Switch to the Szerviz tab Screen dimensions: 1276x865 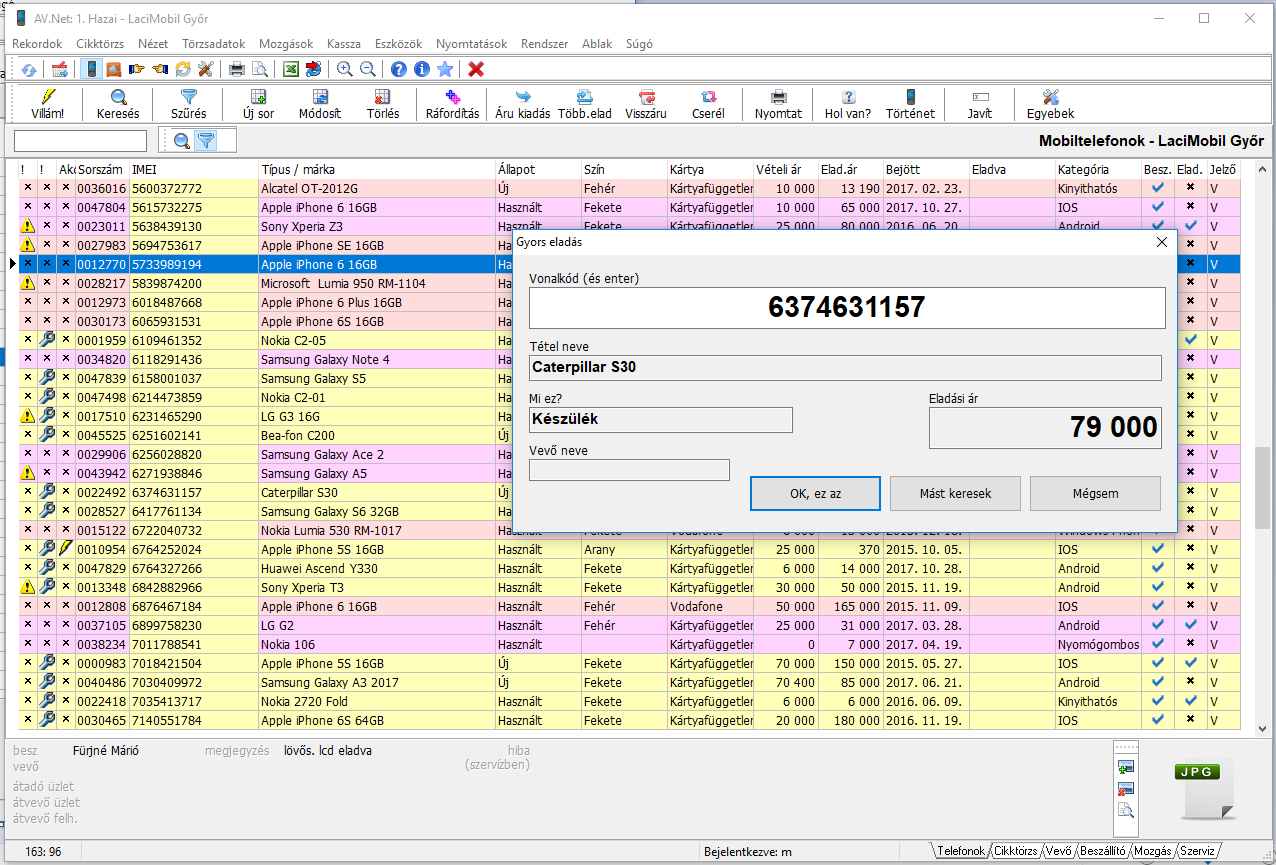pyautogui.click(x=1197, y=851)
